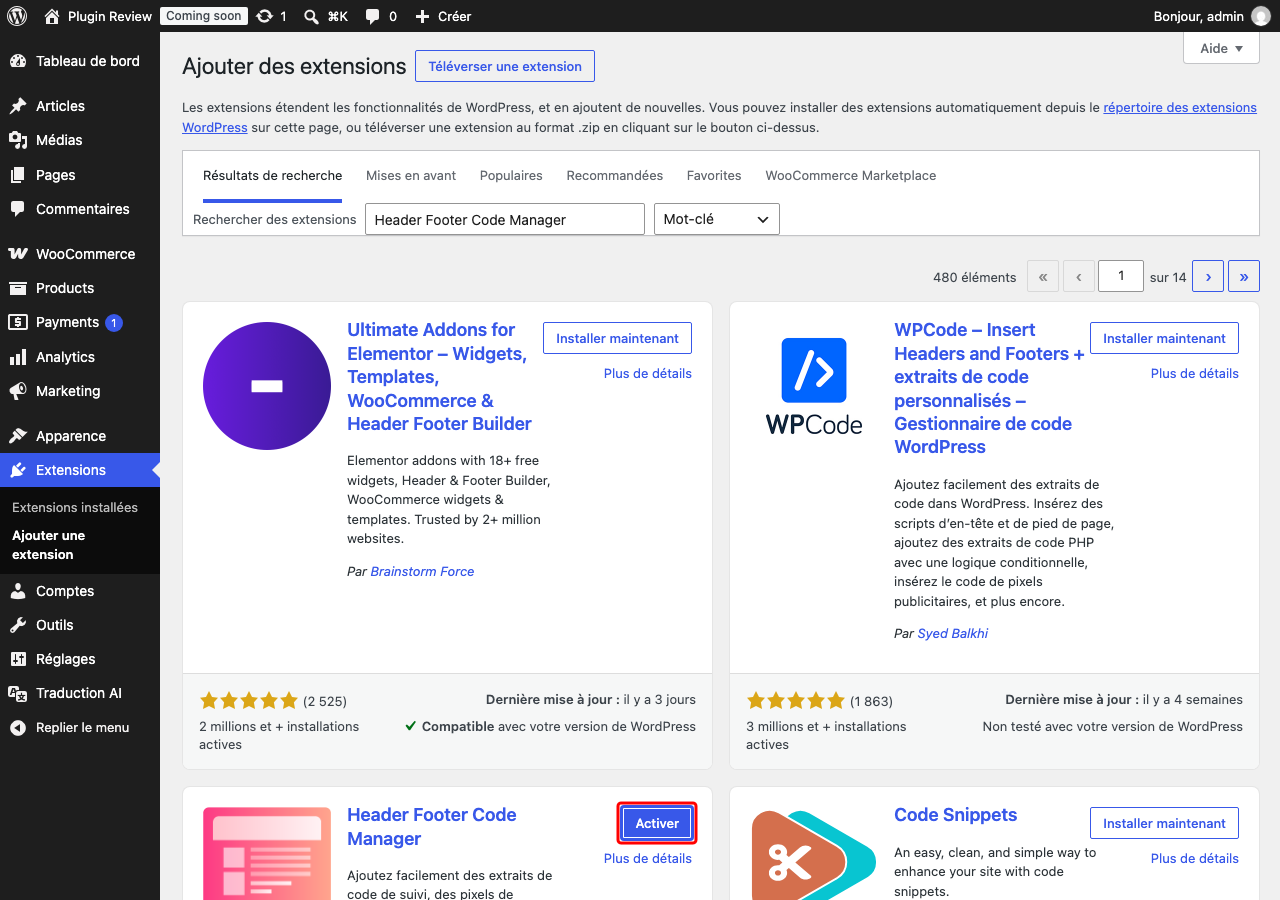Click the Pages sidebar icon

coord(18,175)
